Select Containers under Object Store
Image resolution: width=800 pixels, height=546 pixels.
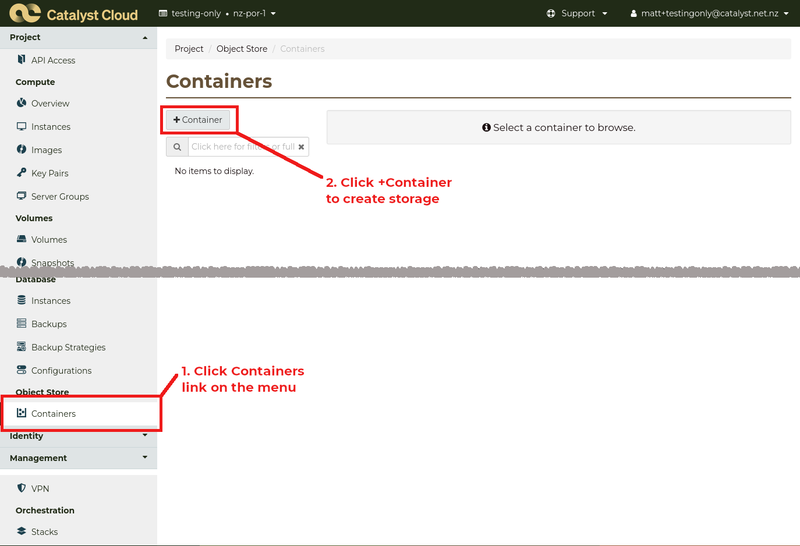pyautogui.click(x=53, y=413)
